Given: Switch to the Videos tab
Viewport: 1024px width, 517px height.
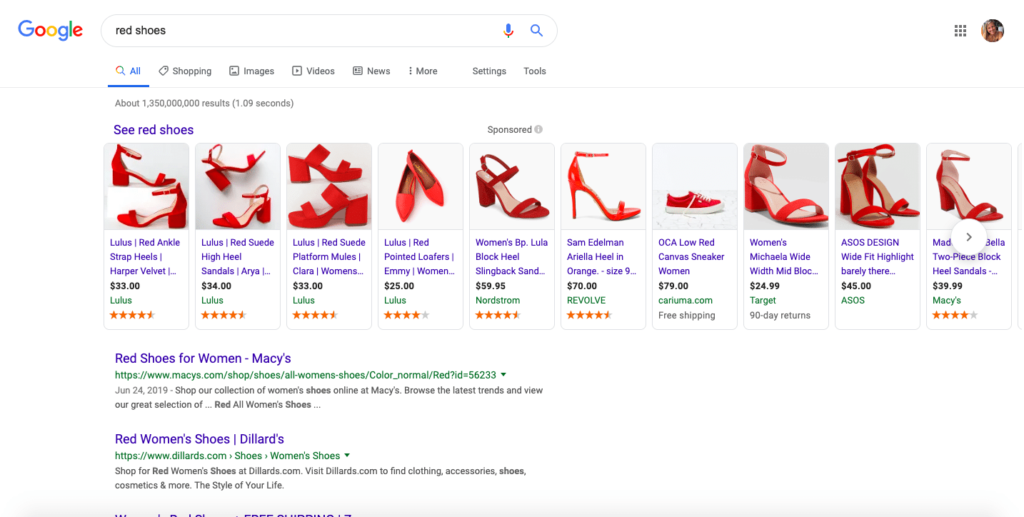Looking at the screenshot, I should 313,71.
